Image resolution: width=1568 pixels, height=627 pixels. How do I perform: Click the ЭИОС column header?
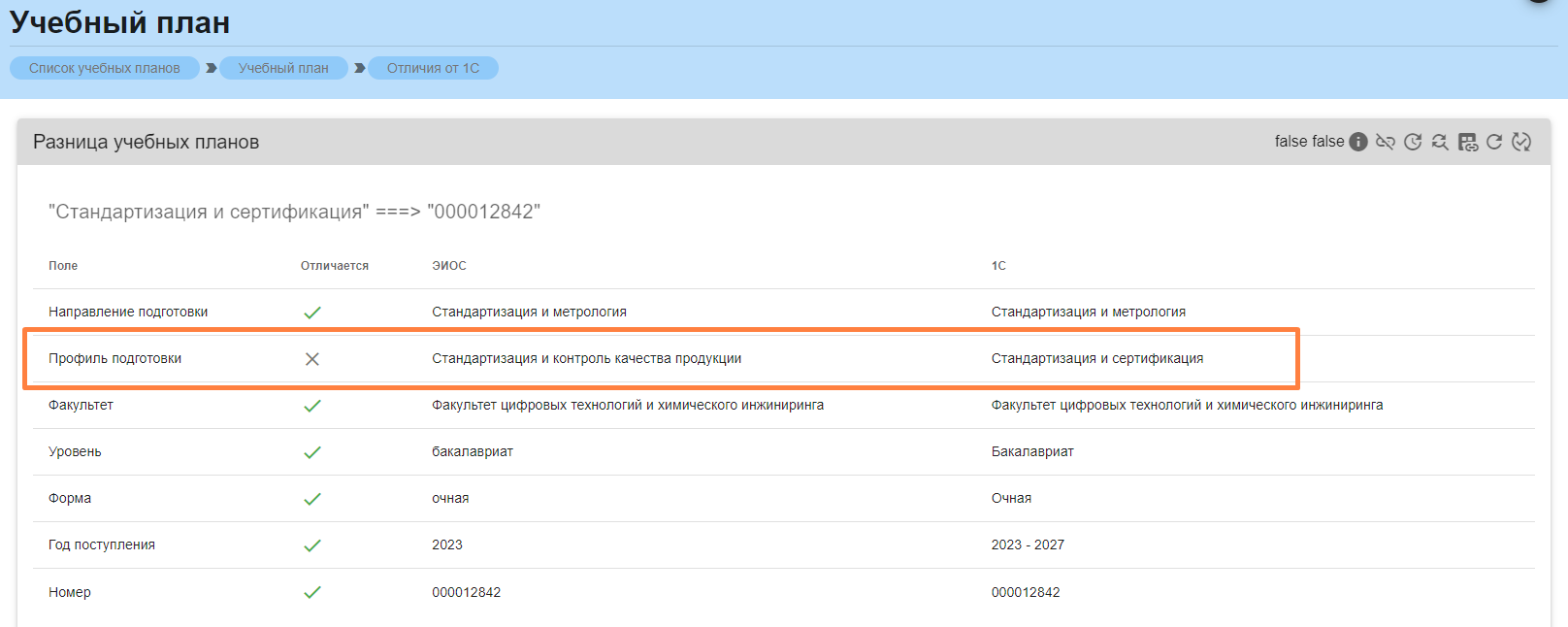pos(449,266)
